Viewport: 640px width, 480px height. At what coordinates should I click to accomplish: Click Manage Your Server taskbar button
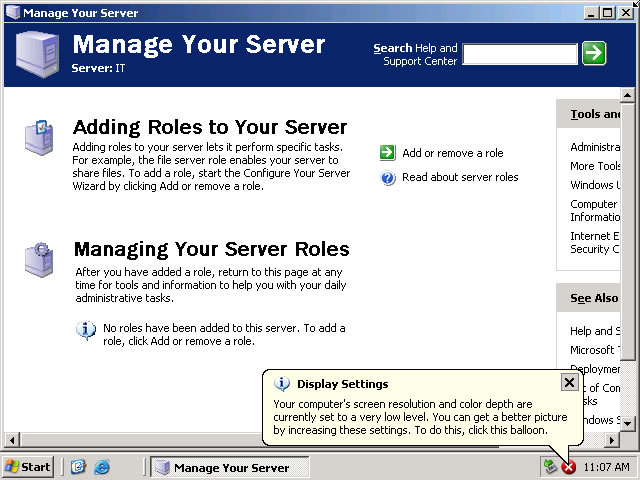230,467
